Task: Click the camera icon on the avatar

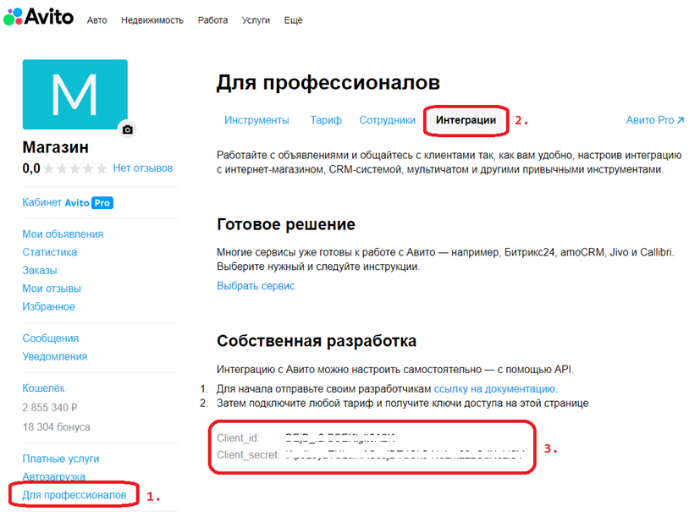Action: click(x=127, y=129)
